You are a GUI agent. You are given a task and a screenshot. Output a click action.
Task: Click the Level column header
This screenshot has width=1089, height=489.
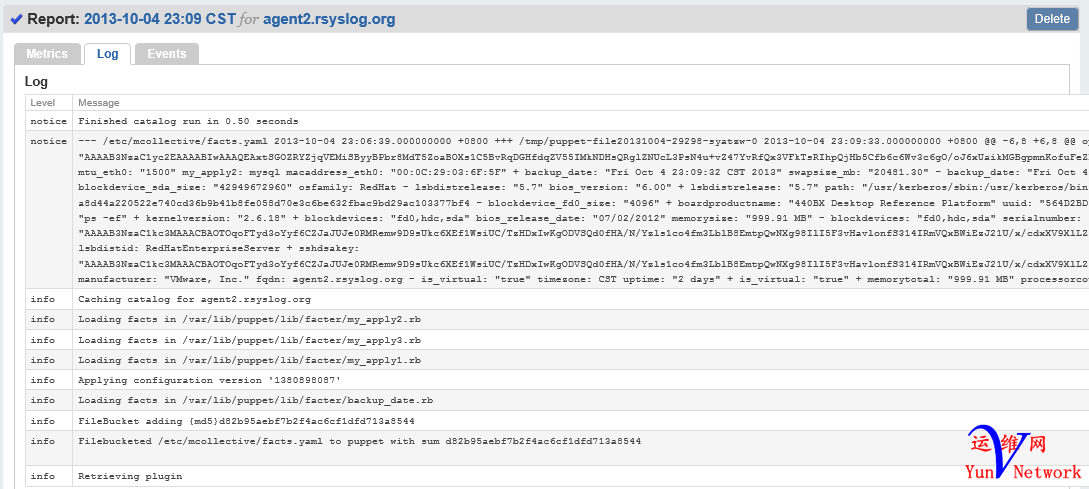click(43, 103)
